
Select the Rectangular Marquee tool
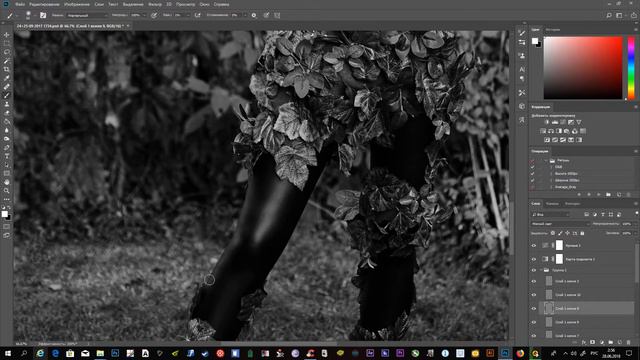(x=7, y=44)
